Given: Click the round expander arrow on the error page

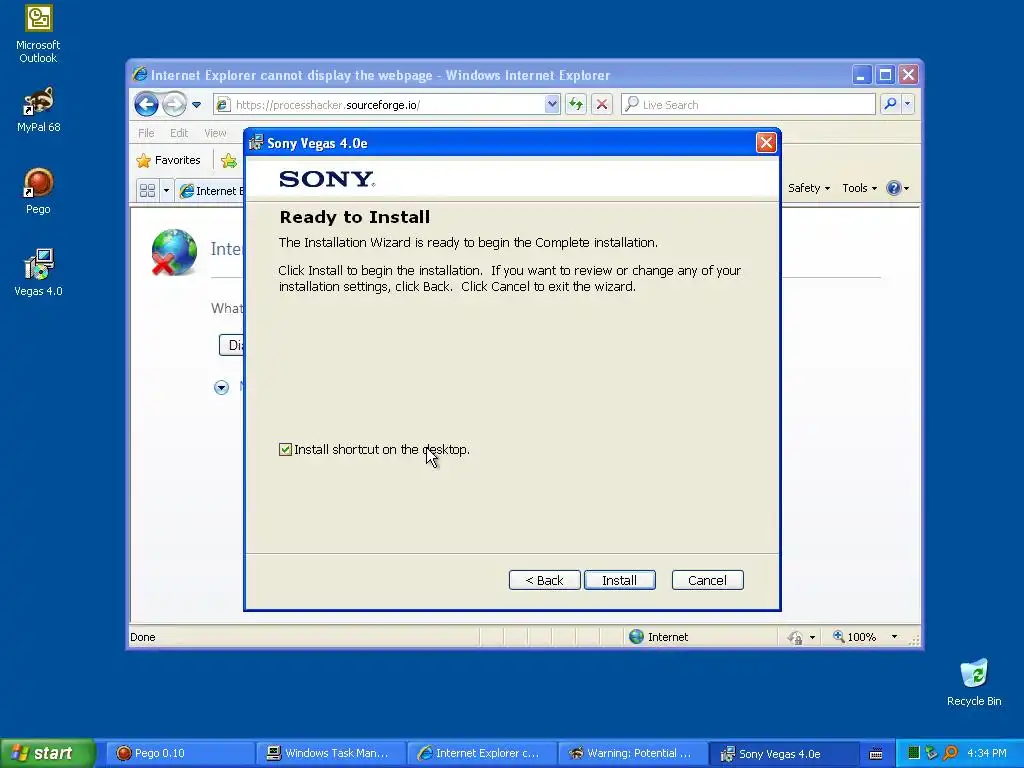Looking at the screenshot, I should (221, 388).
